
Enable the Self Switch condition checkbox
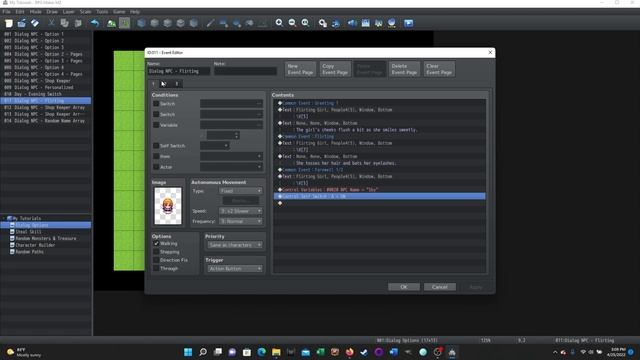coord(156,146)
